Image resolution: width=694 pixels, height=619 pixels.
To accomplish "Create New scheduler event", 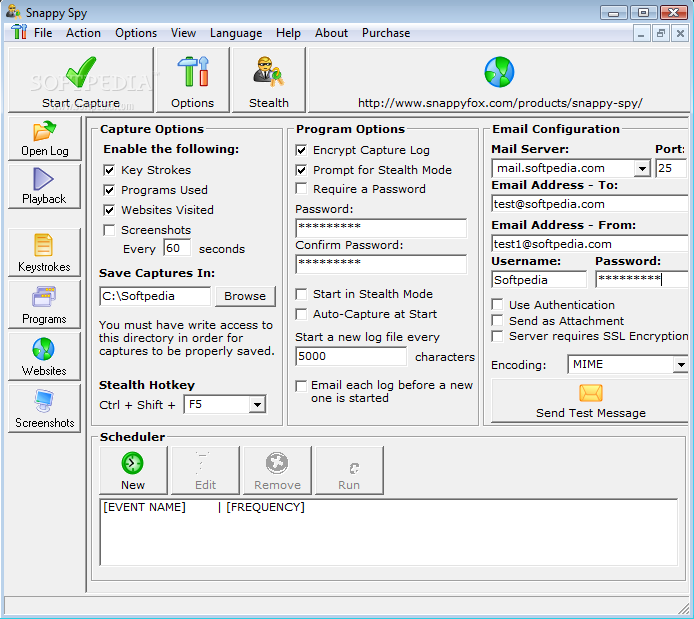I will (133, 470).
